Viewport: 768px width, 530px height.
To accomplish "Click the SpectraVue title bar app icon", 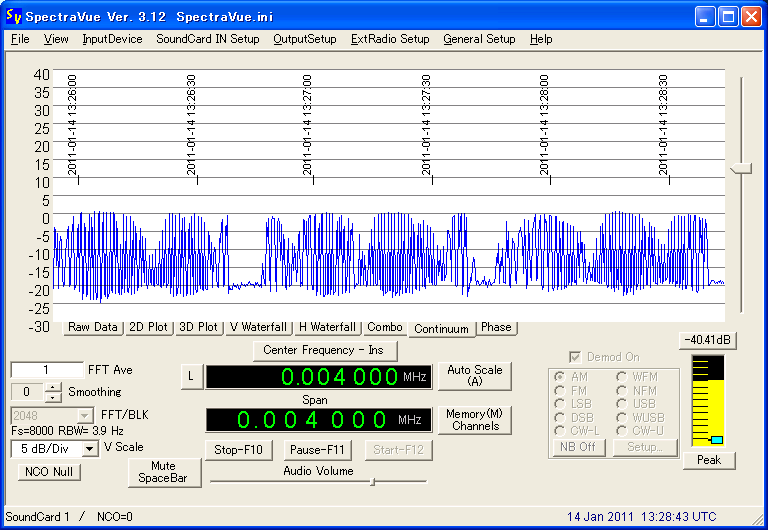I will click(13, 16).
